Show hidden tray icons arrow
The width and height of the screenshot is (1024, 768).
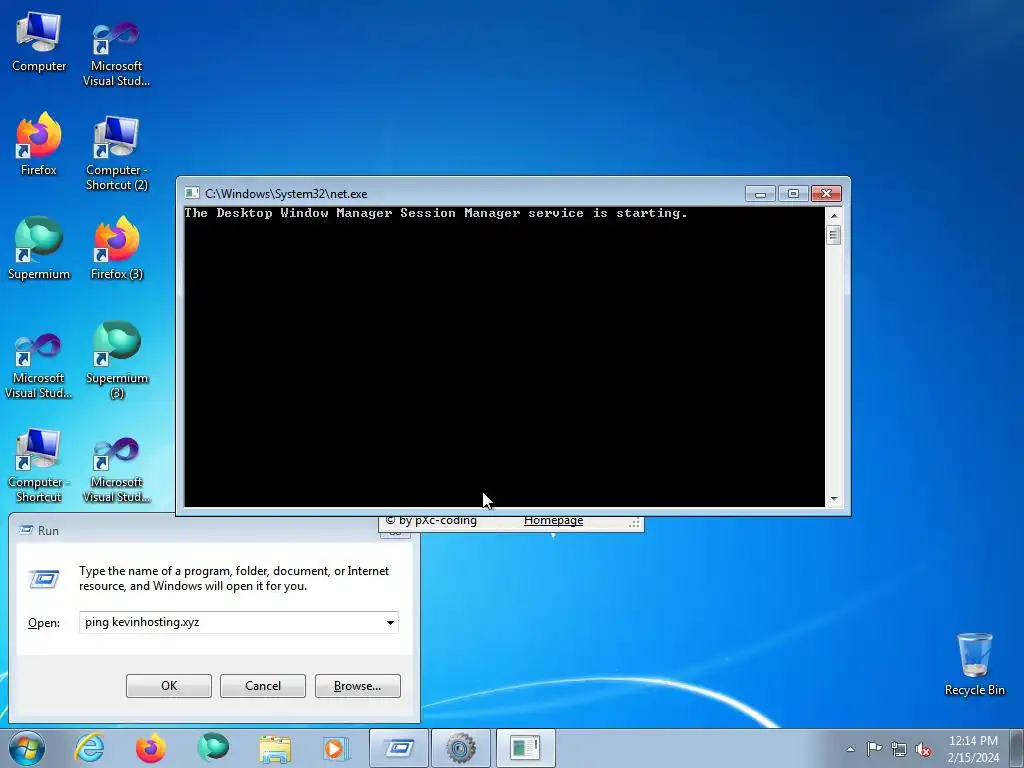[x=850, y=749]
